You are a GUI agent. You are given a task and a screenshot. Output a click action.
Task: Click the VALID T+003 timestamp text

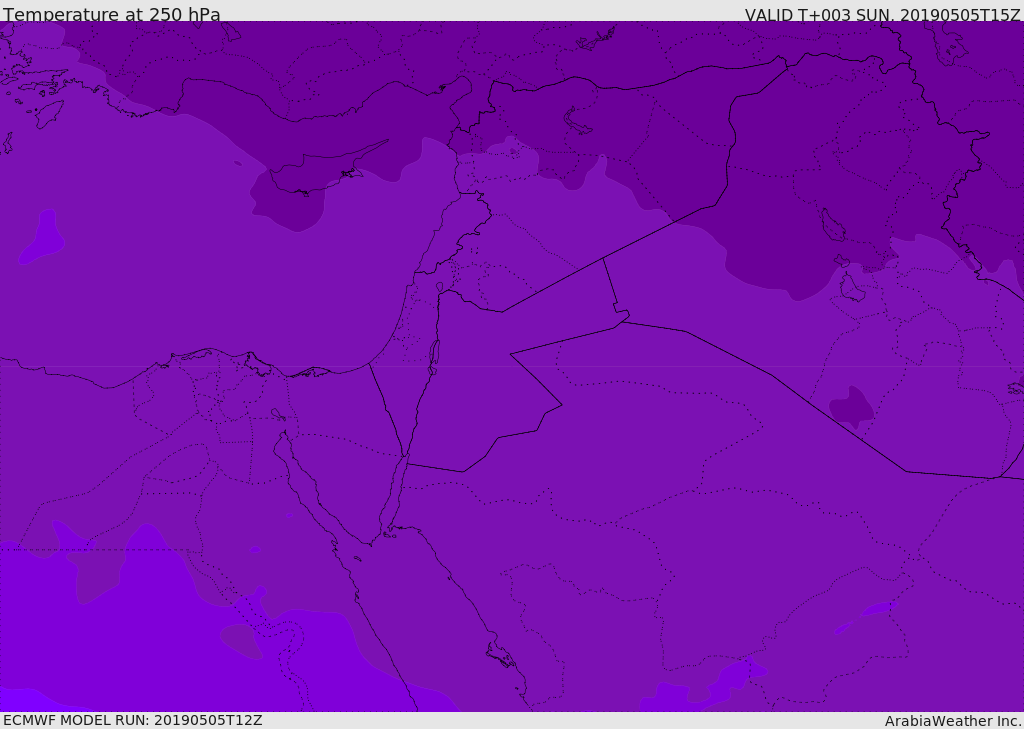(882, 14)
